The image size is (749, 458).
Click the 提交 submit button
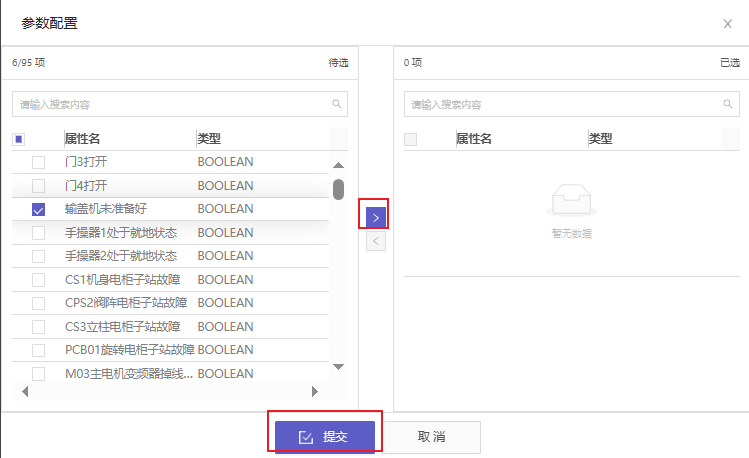(x=325, y=437)
